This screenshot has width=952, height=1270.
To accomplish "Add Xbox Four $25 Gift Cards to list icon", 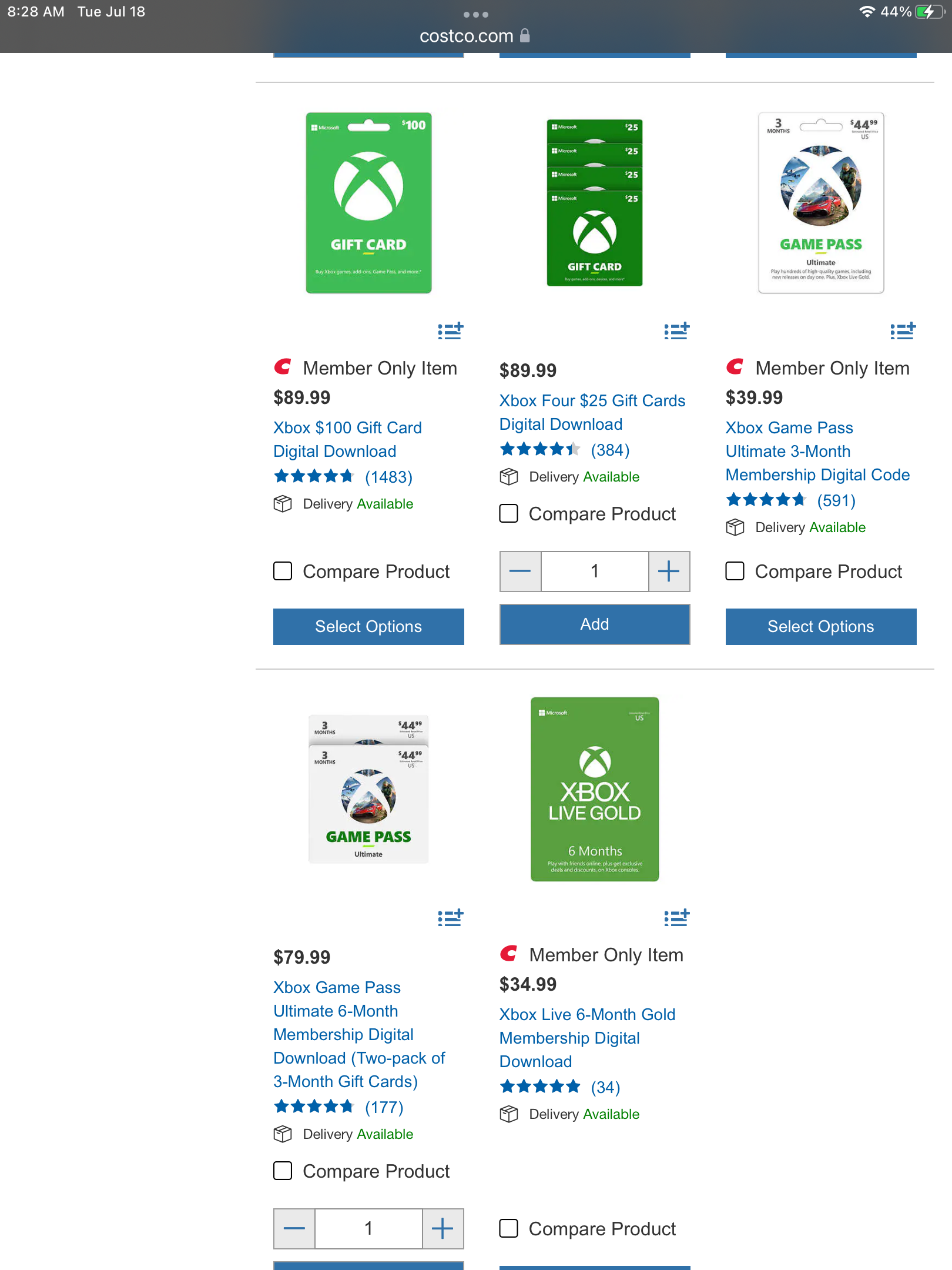I will 677,331.
